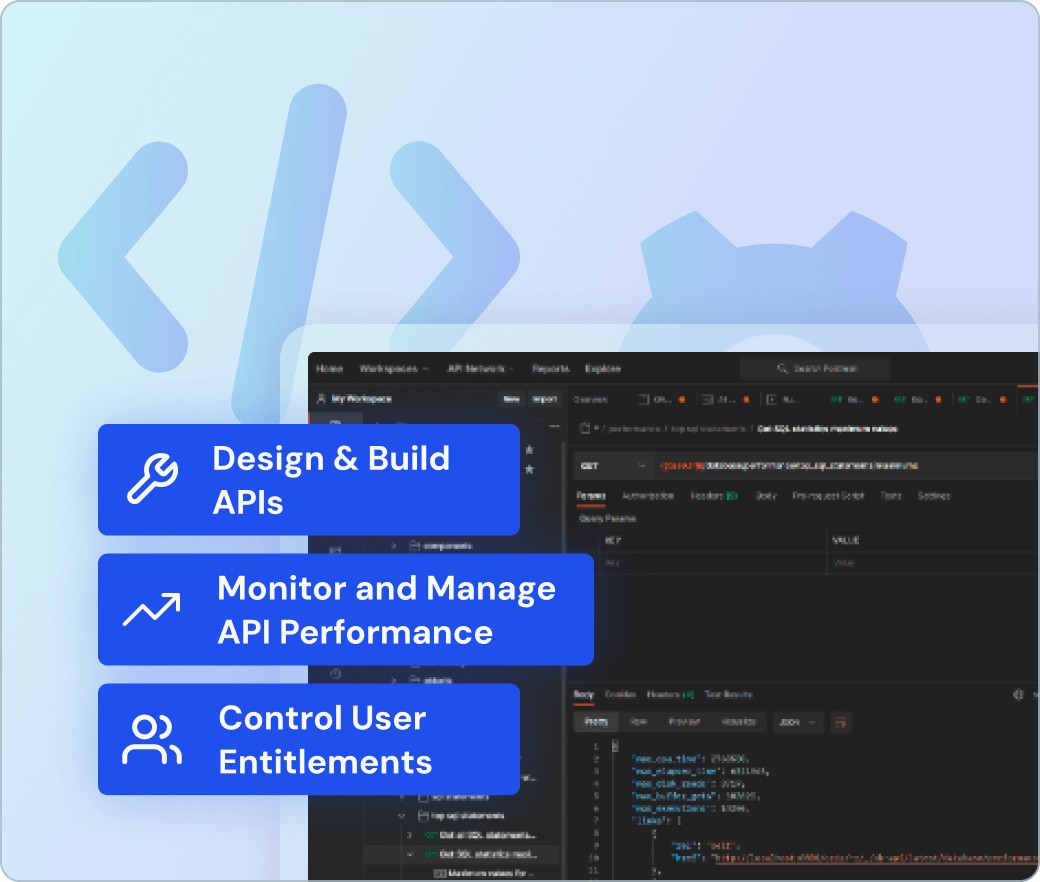Expand the Get all SQL statements request
Screen dimensions: 1040x882
(409, 835)
